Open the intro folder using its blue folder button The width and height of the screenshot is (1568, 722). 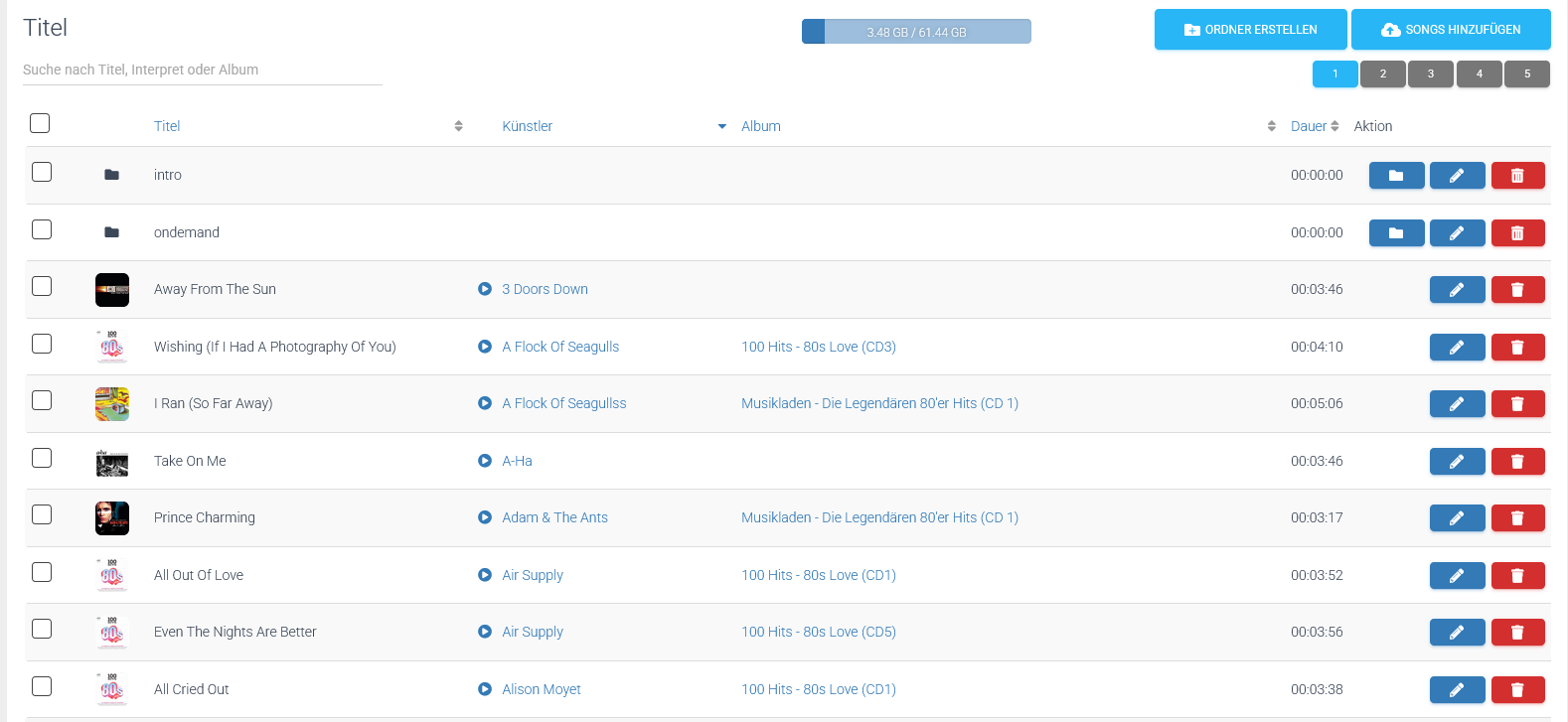[x=1396, y=176]
